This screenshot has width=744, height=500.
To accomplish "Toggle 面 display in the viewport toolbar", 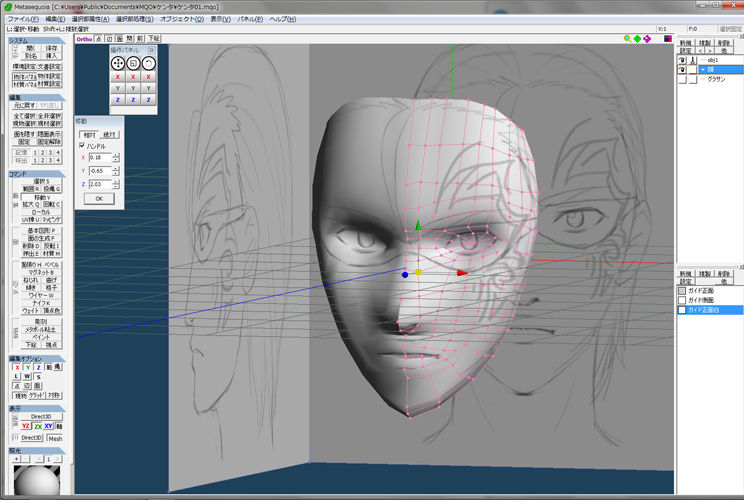I will coord(120,39).
